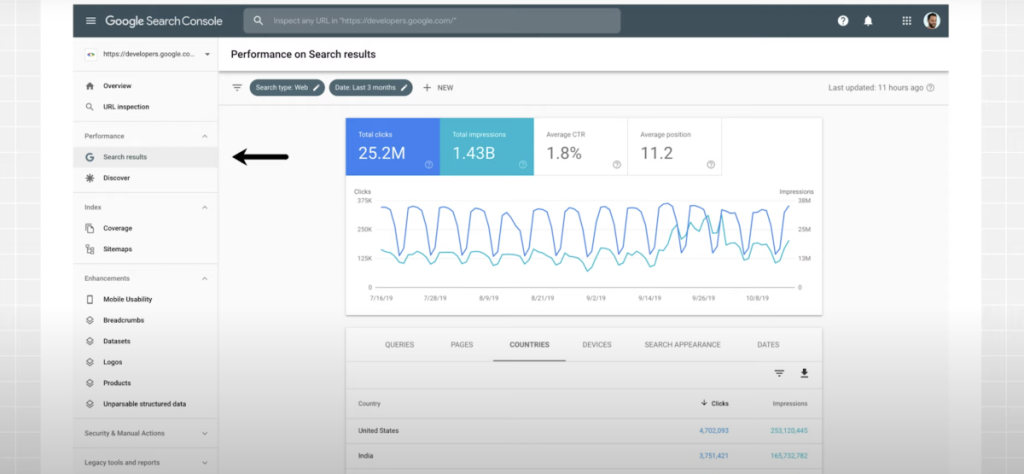Collapse the Performance section
Screen dimensions: 1024x474
(204, 136)
